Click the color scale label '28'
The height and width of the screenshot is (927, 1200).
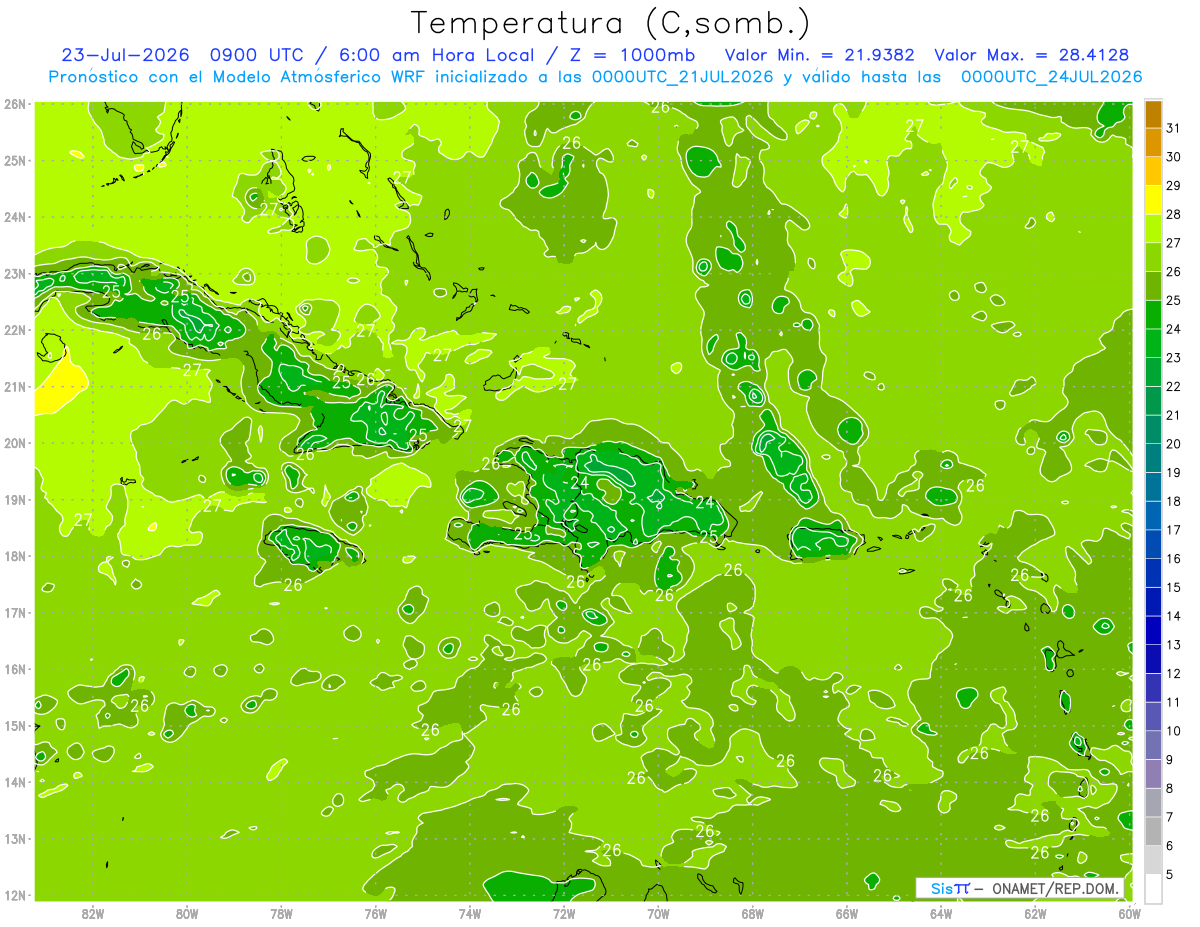[1174, 214]
